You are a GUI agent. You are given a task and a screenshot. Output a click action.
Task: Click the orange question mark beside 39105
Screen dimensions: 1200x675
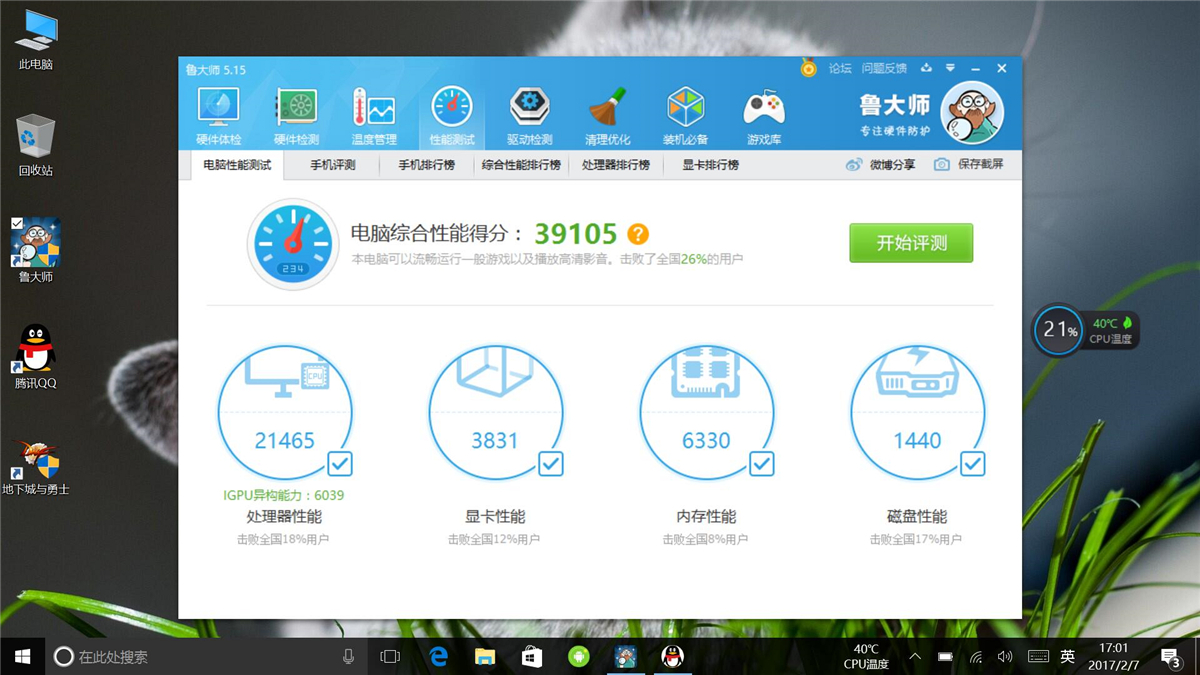tap(638, 232)
